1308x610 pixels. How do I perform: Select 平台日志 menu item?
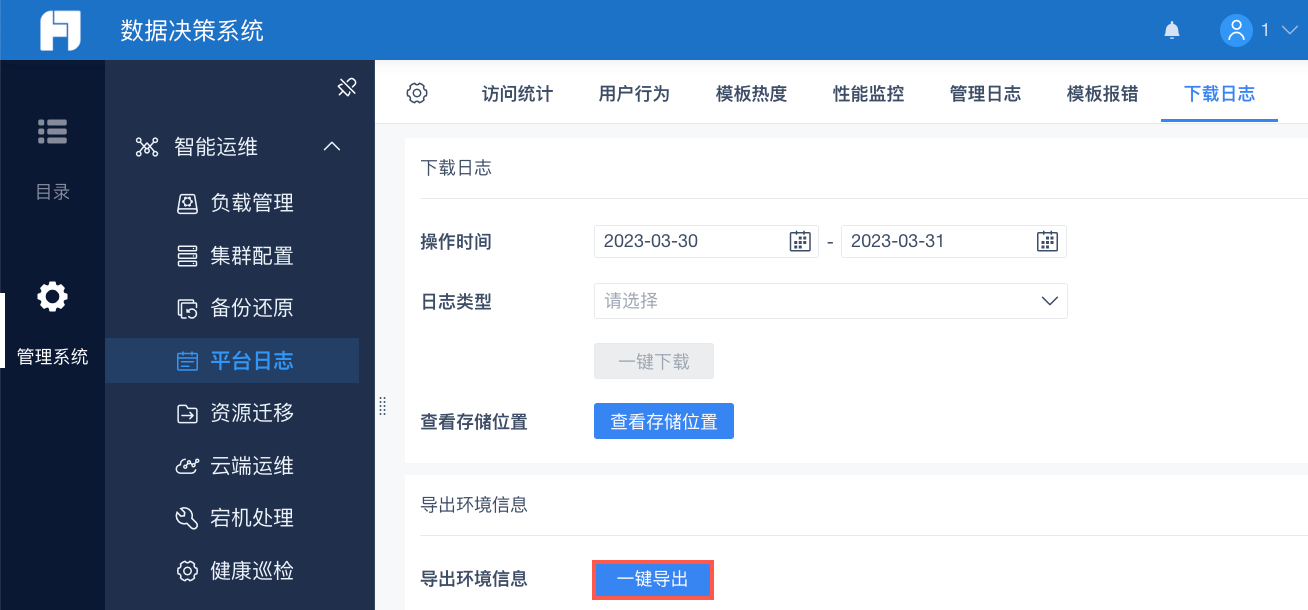pyautogui.click(x=232, y=361)
